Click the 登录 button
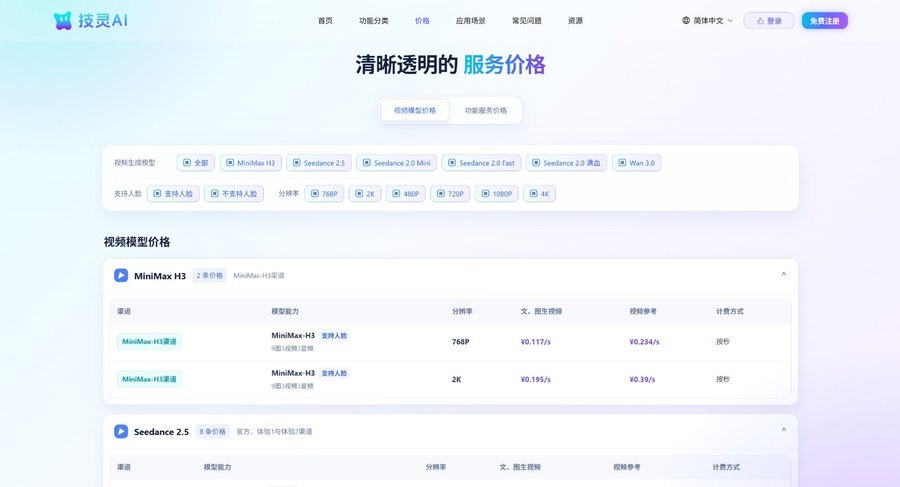The image size is (900, 487). [x=769, y=21]
